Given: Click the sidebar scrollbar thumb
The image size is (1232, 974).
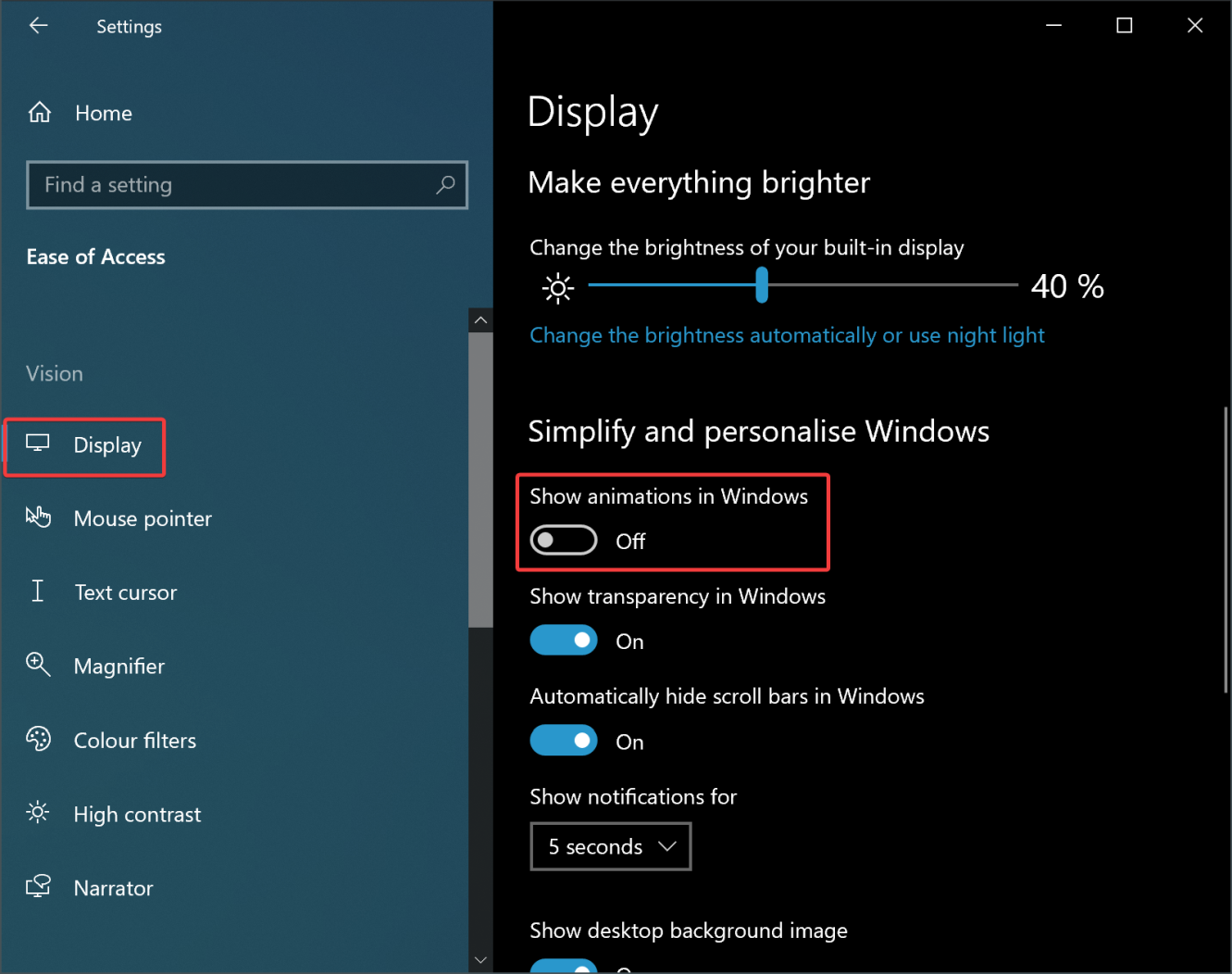Looking at the screenshot, I should point(480,480).
